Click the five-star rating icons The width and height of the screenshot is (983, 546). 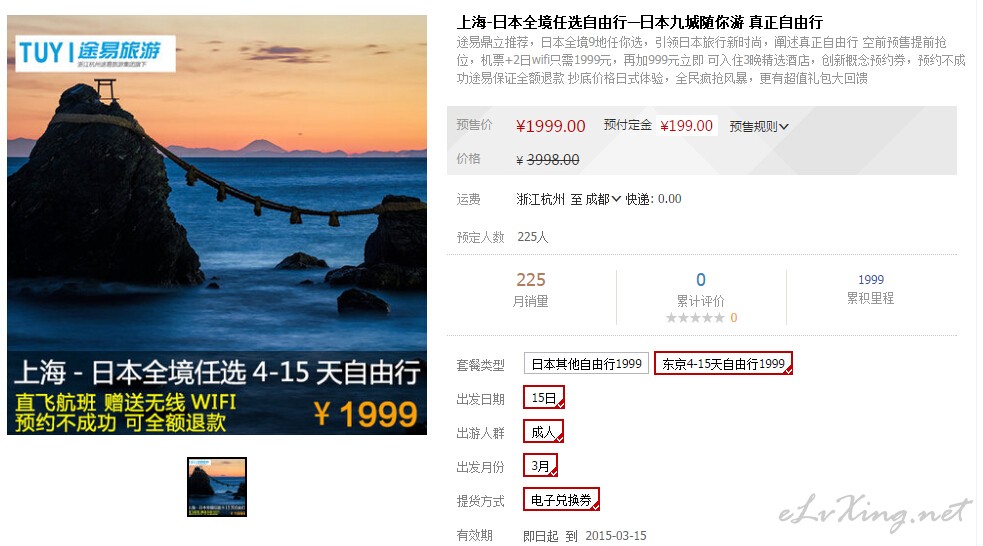(695, 318)
